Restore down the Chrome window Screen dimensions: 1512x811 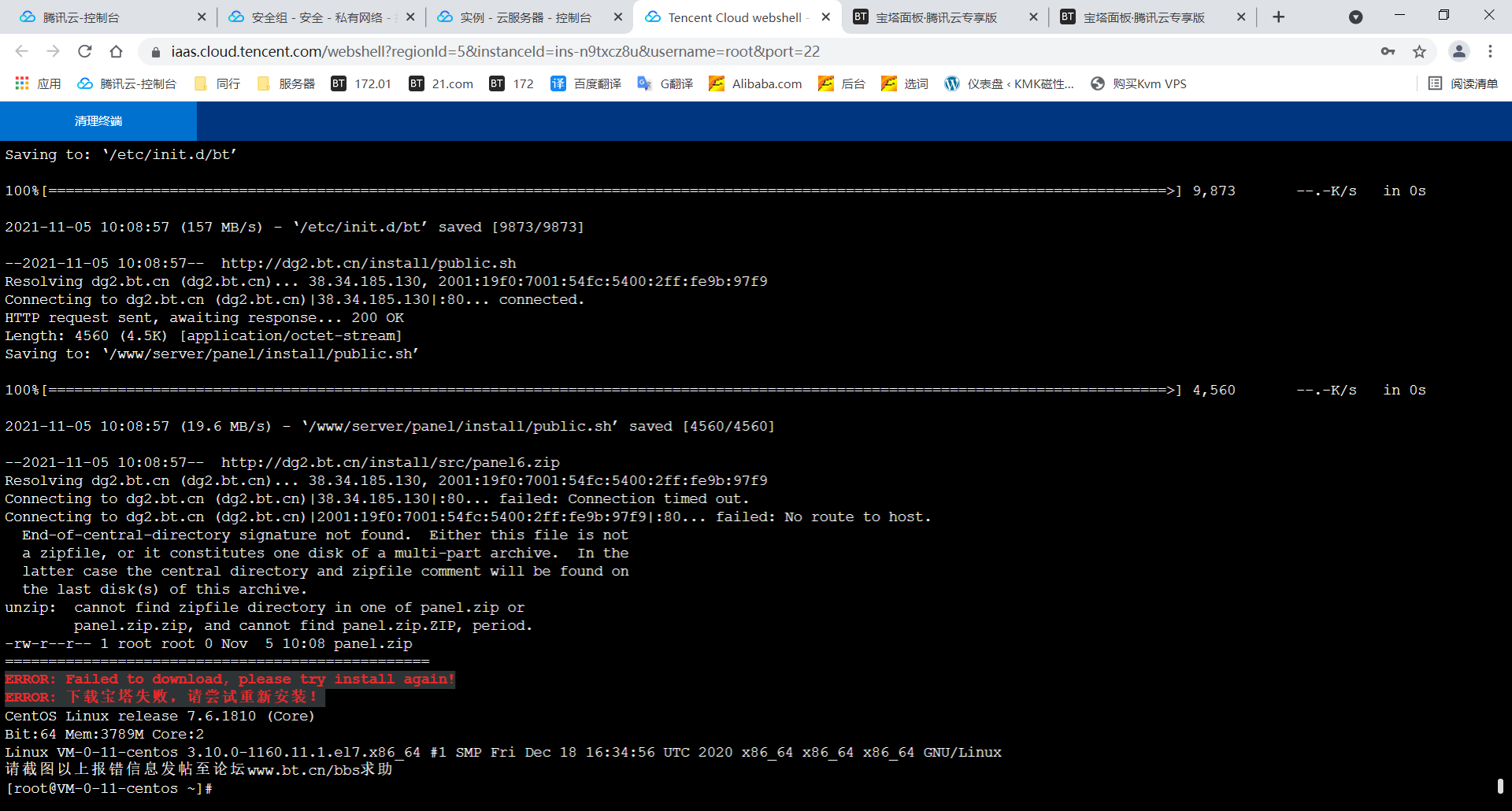point(1443,15)
